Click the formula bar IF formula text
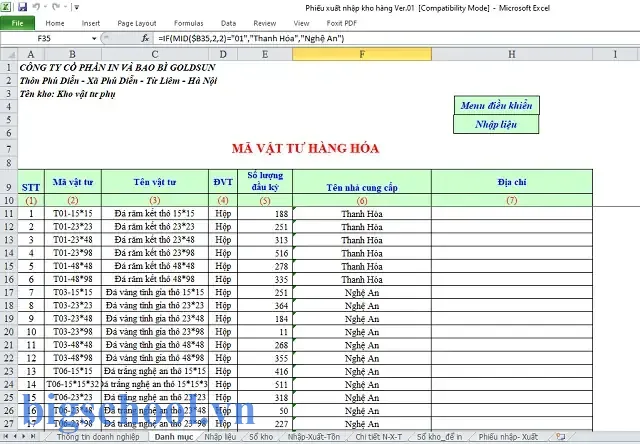This screenshot has width=640, height=444. point(251,38)
